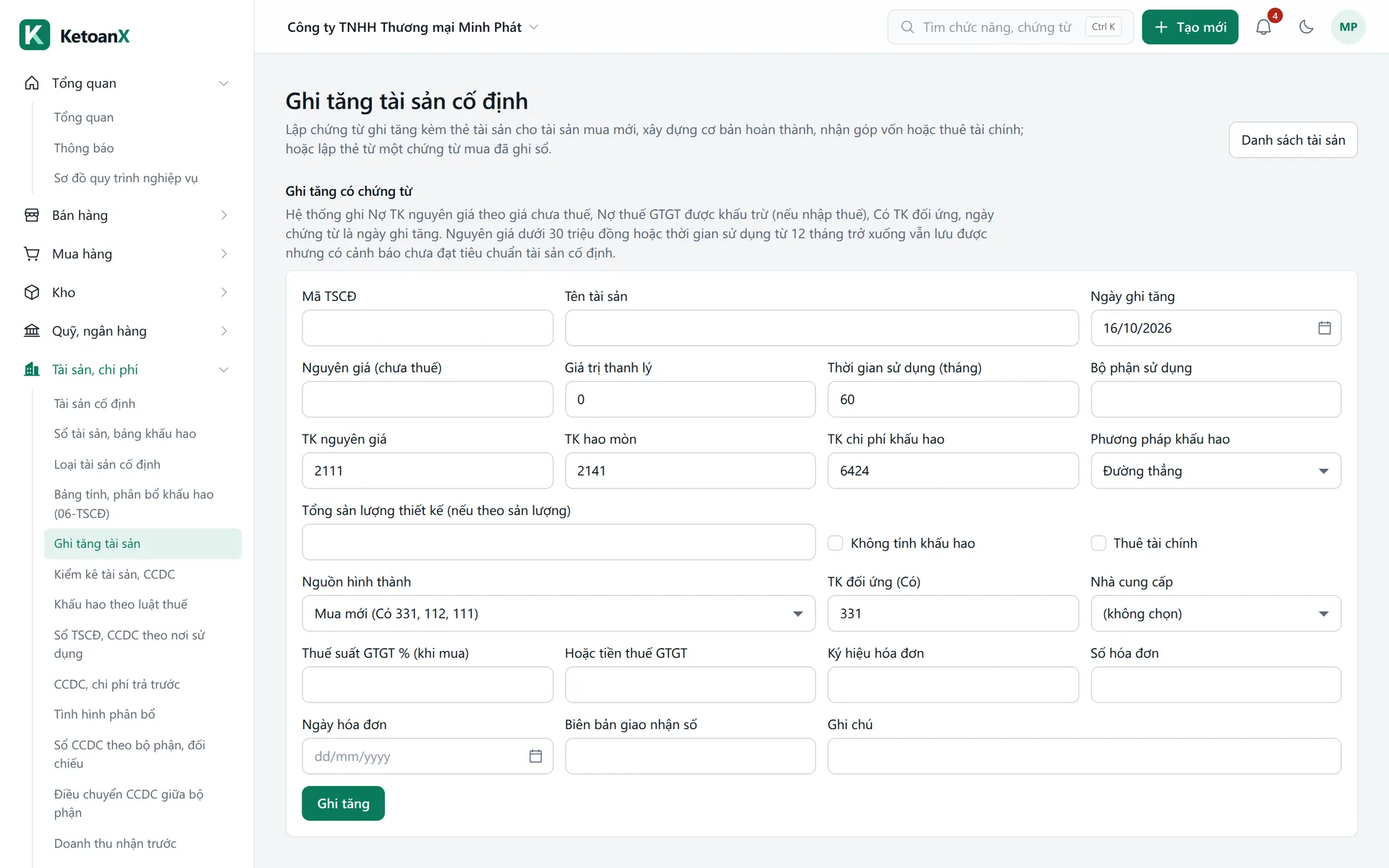Toggle dark mode moon icon
The height and width of the screenshot is (868, 1389).
click(x=1306, y=27)
